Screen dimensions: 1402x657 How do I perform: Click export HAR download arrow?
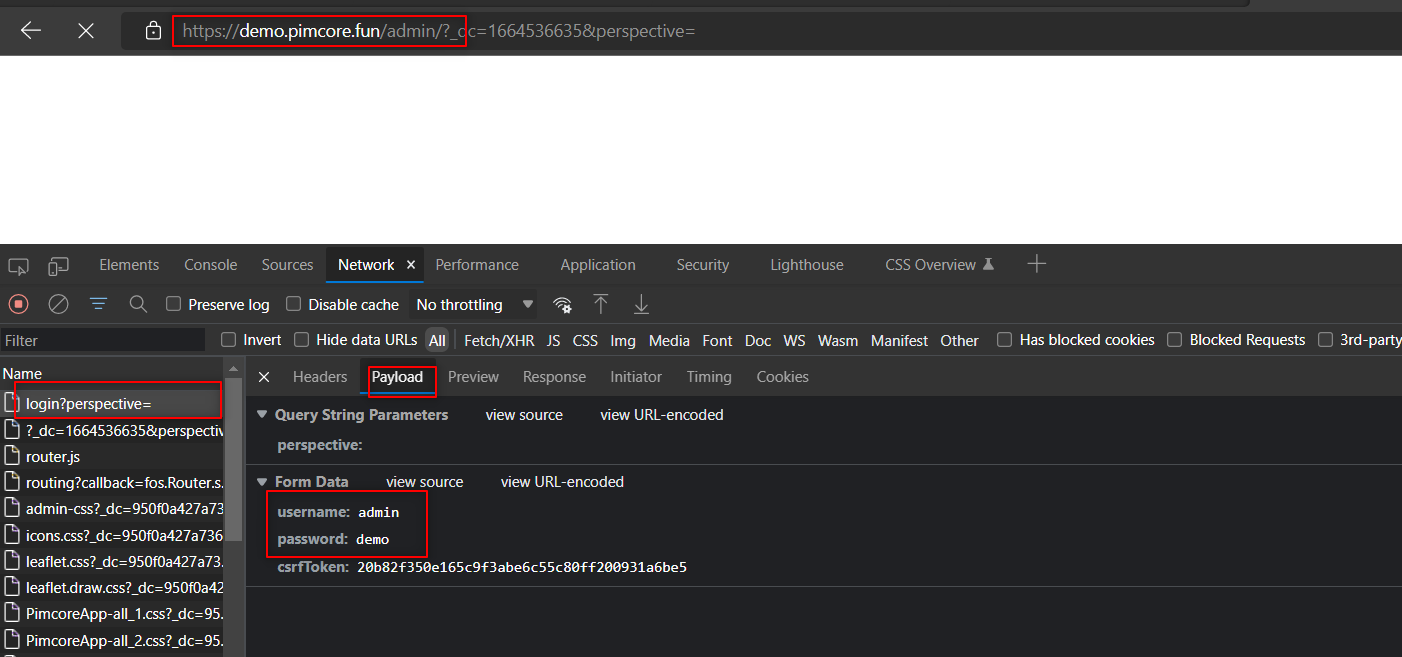point(641,304)
